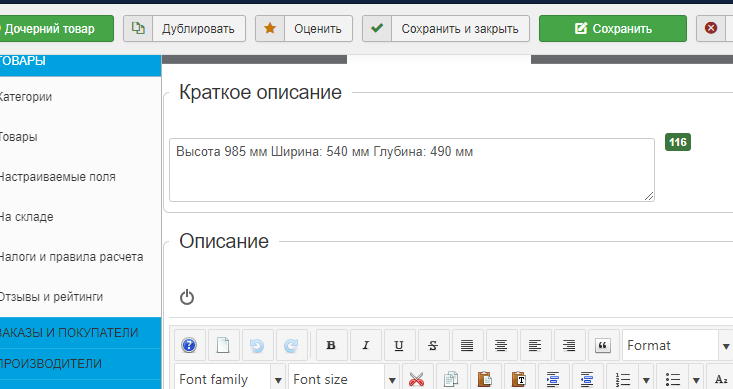The height and width of the screenshot is (389, 733).
Task: Apply center alignment
Action: tap(501, 346)
